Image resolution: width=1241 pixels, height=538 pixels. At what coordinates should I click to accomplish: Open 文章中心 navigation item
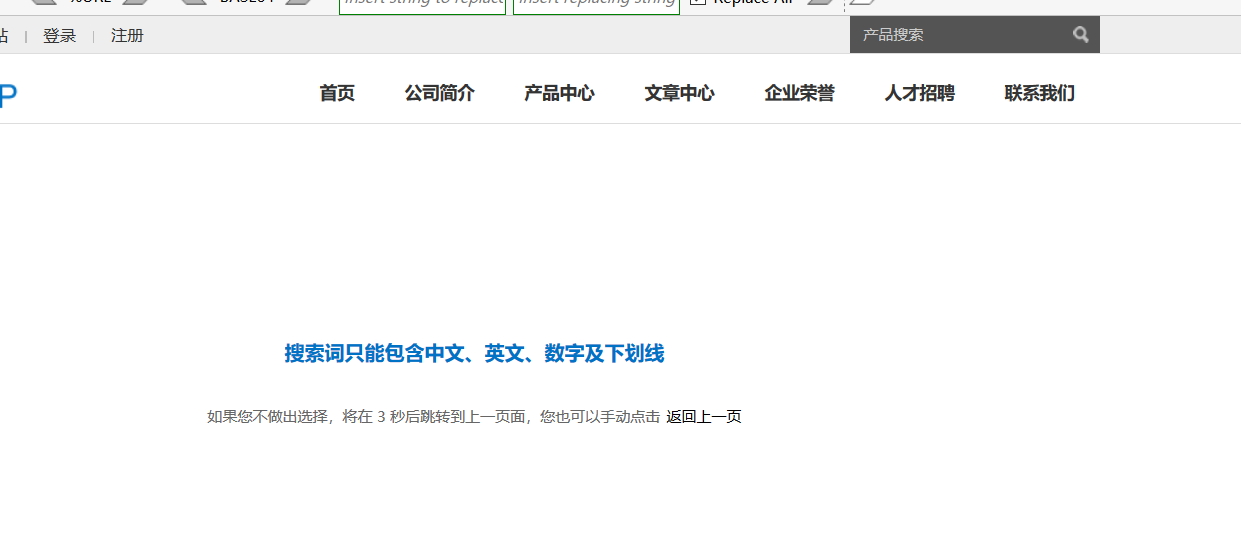[679, 93]
